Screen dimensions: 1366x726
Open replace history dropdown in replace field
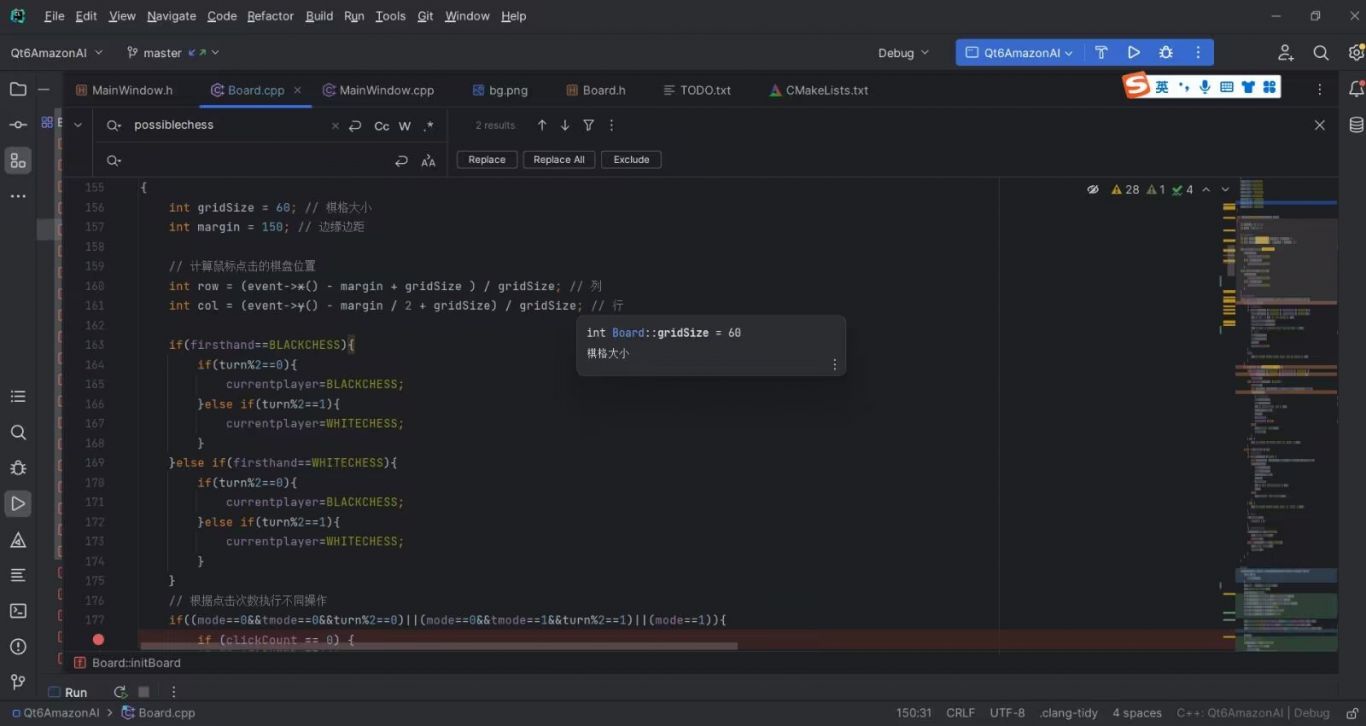pos(114,161)
